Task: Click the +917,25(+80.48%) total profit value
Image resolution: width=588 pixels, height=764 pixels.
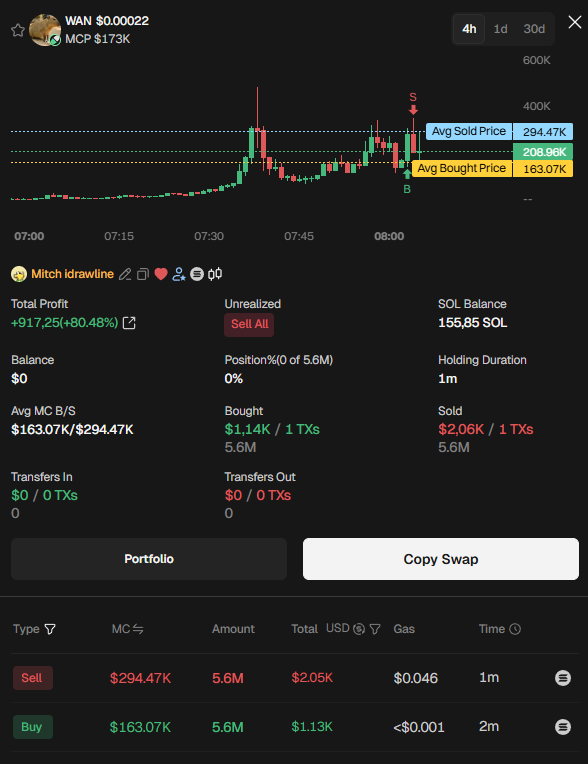Action: (x=64, y=323)
